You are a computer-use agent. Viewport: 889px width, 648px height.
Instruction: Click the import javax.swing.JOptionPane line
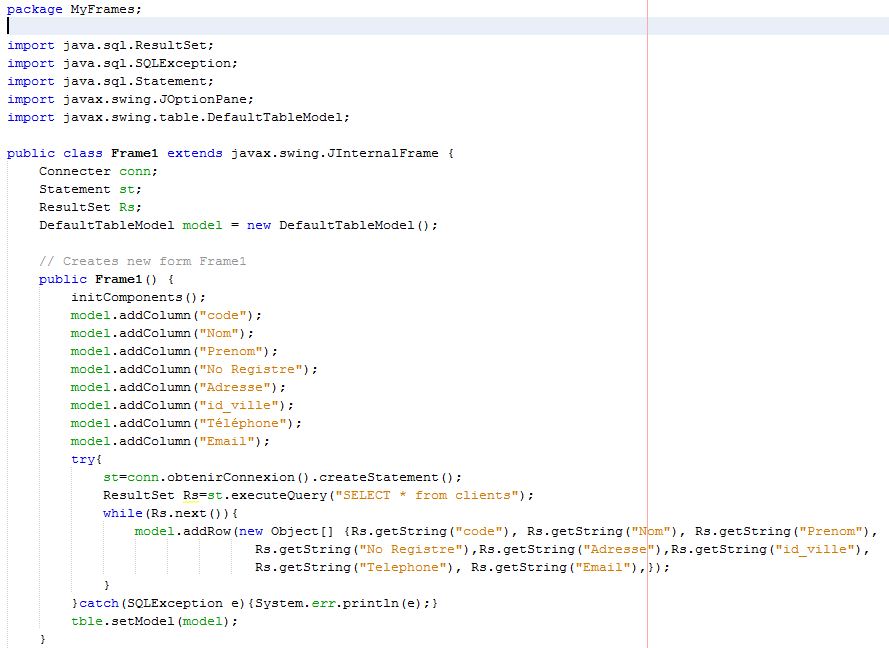pyautogui.click(x=130, y=99)
